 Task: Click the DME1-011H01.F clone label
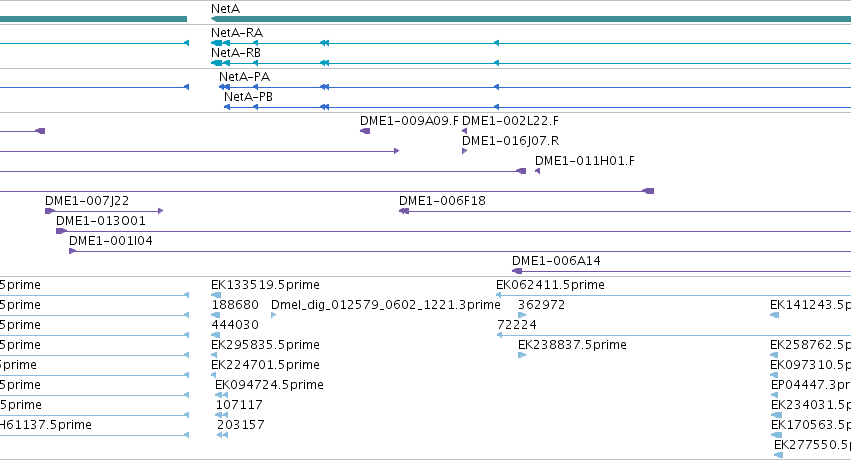(585, 161)
